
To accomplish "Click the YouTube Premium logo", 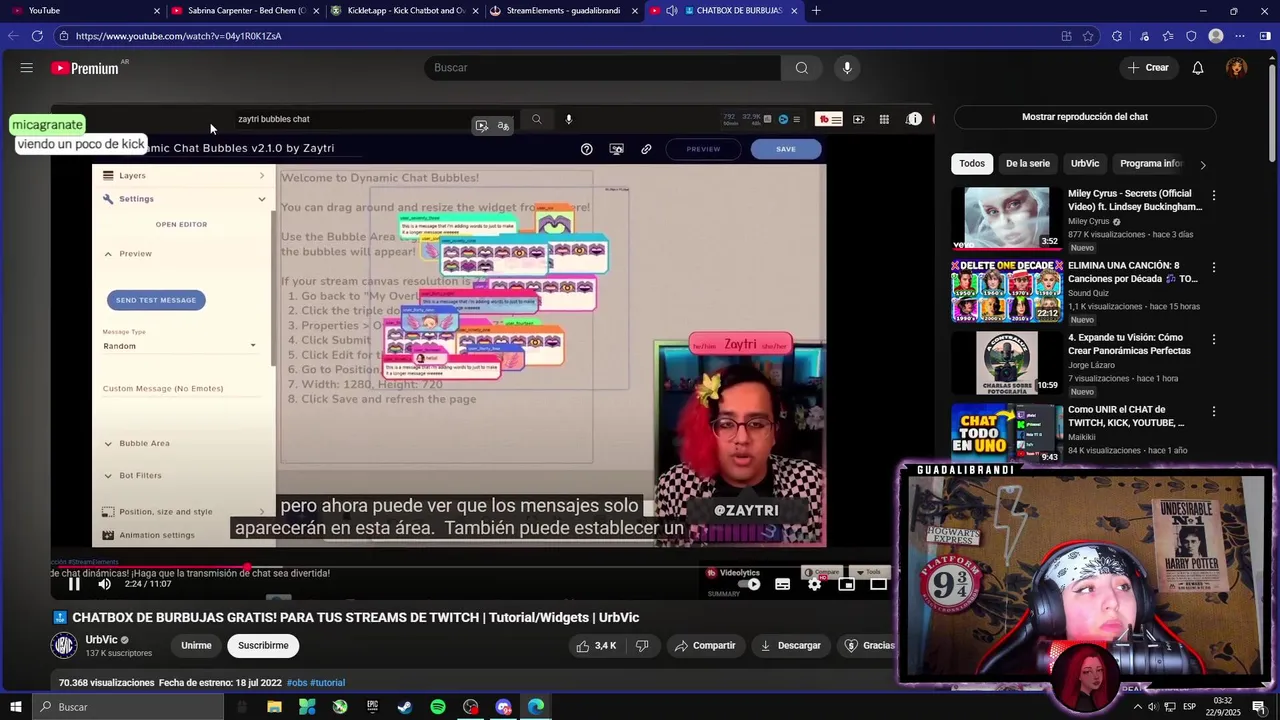I will [x=85, y=68].
